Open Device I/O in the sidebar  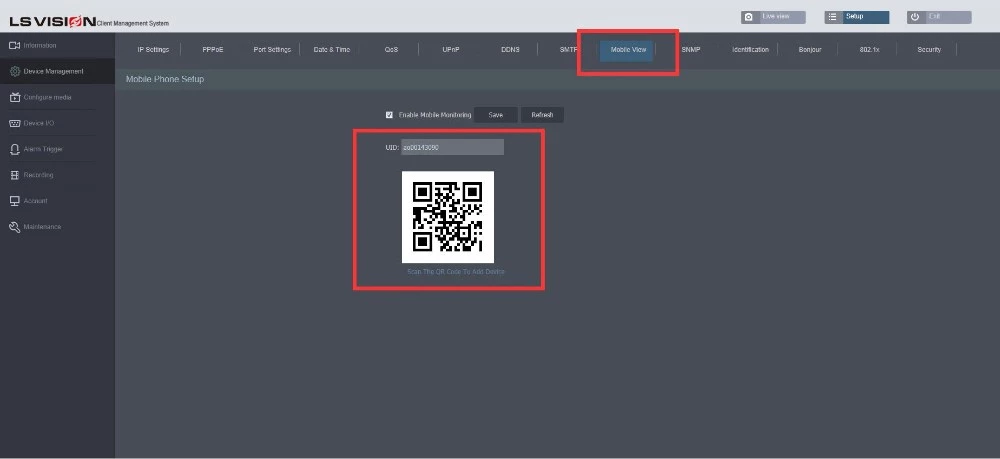(39, 123)
